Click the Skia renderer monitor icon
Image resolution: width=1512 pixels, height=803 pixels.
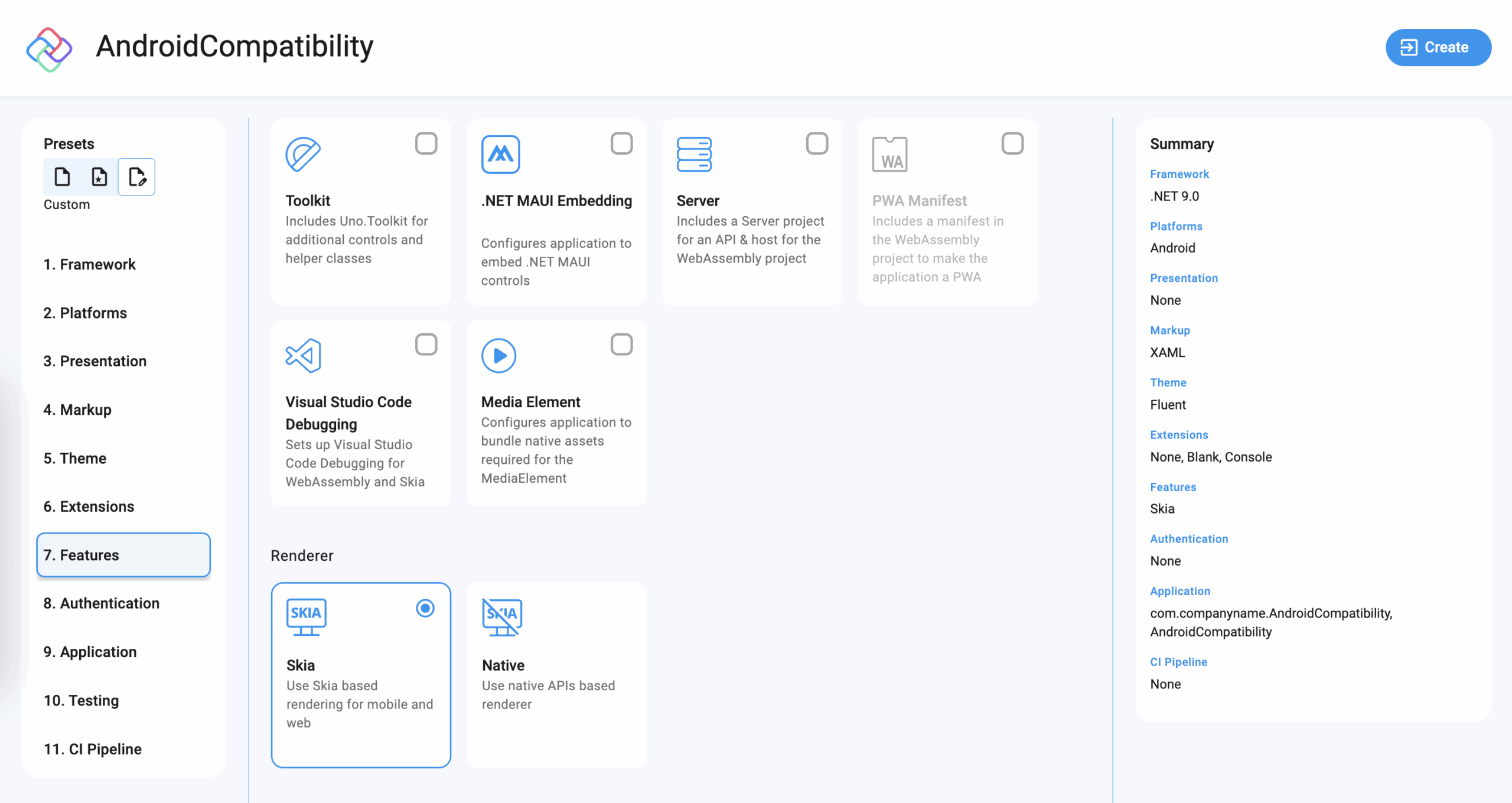tap(306, 617)
